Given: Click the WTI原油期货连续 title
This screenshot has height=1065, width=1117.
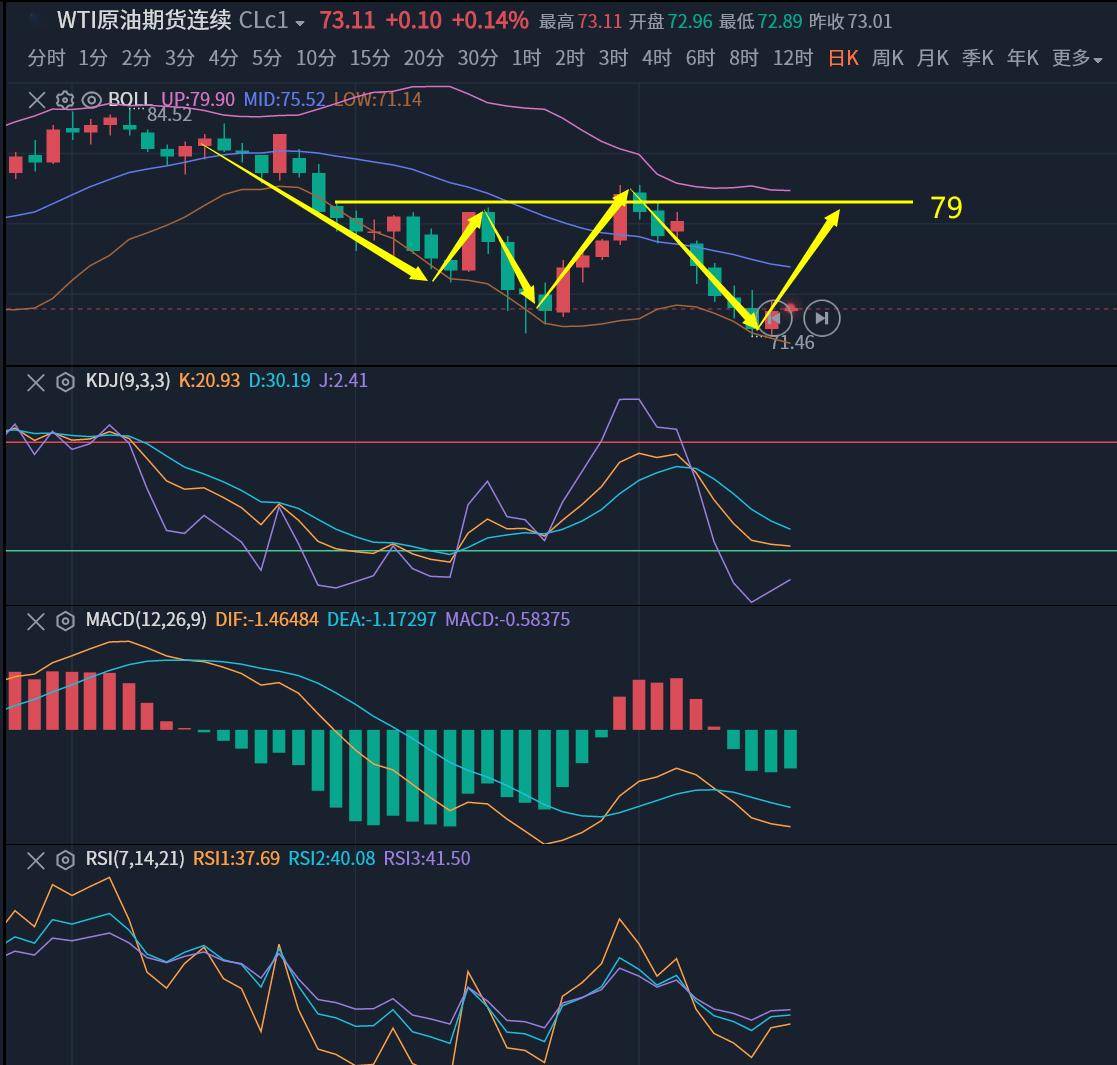Looking at the screenshot, I should 144,21.
